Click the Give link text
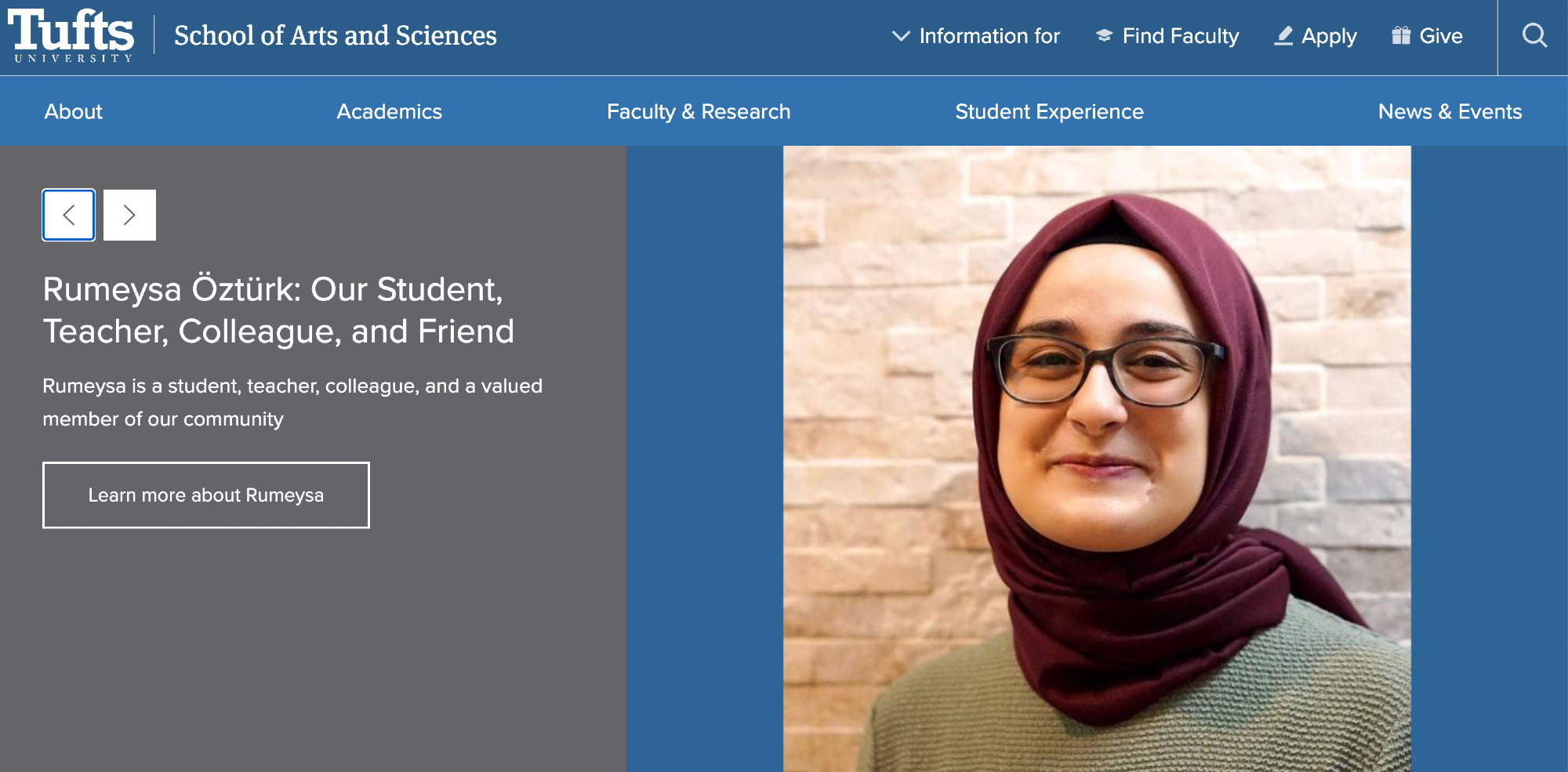This screenshot has height=772, width=1568. (x=1441, y=36)
